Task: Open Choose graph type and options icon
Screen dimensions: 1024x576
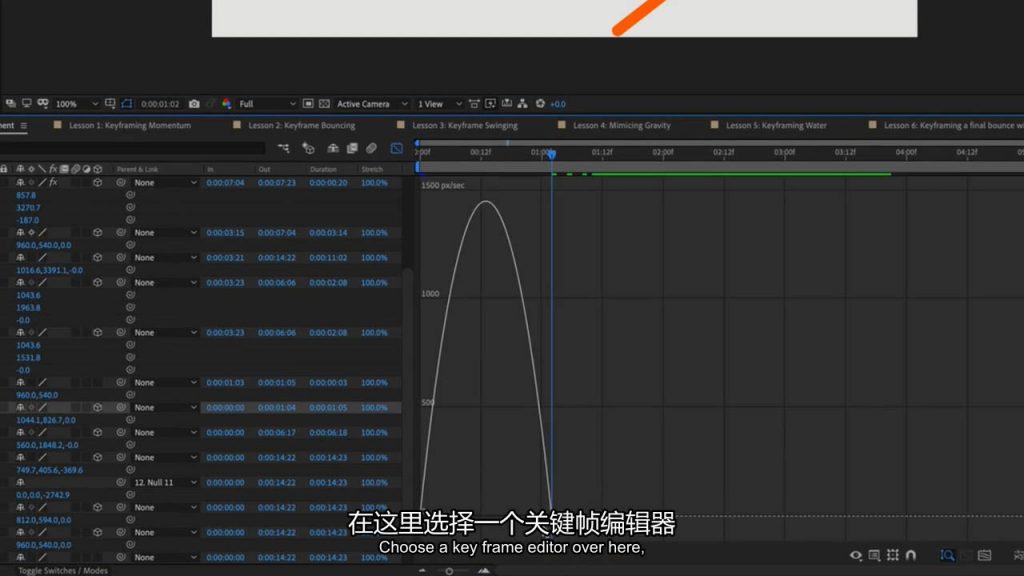Action: (874, 555)
